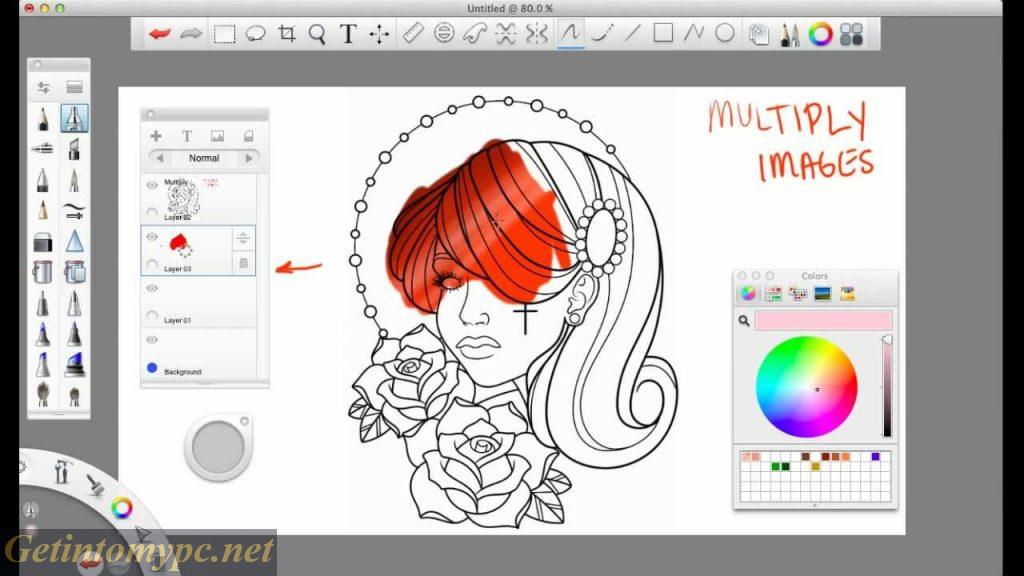Switch to Color Wheel tab in Colors

tap(748, 294)
